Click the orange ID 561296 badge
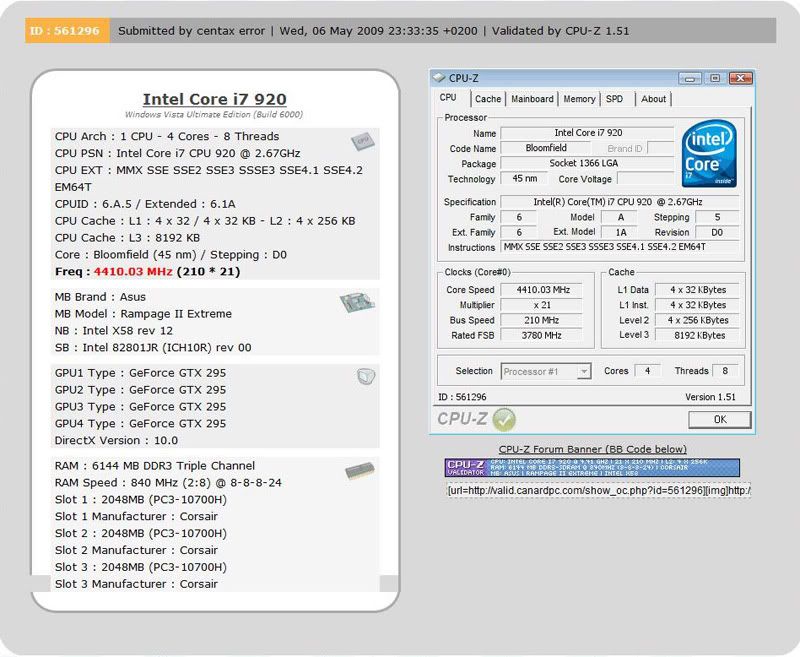800x657 pixels. [64, 30]
